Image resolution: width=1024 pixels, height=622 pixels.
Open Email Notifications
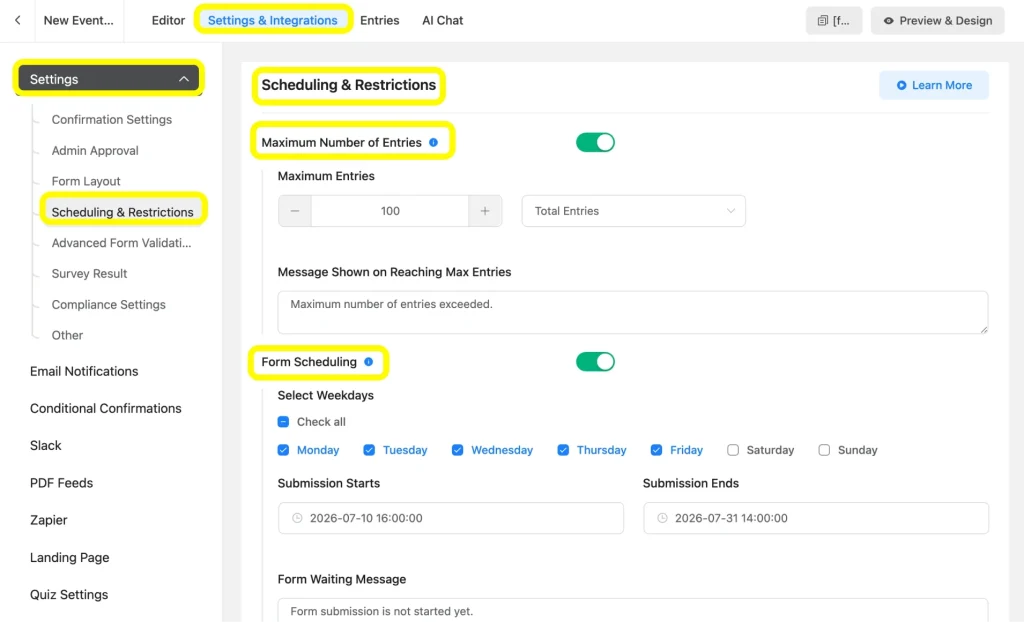click(84, 371)
